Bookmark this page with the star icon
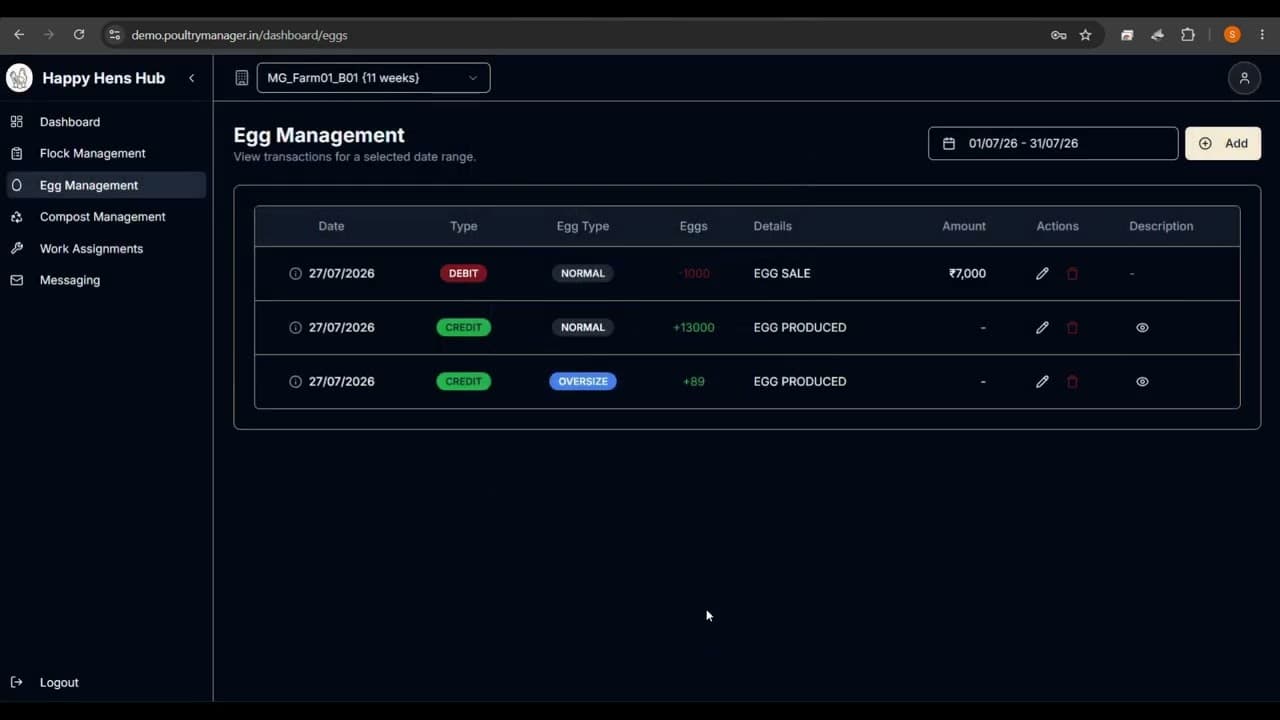The image size is (1280, 720). [1085, 35]
